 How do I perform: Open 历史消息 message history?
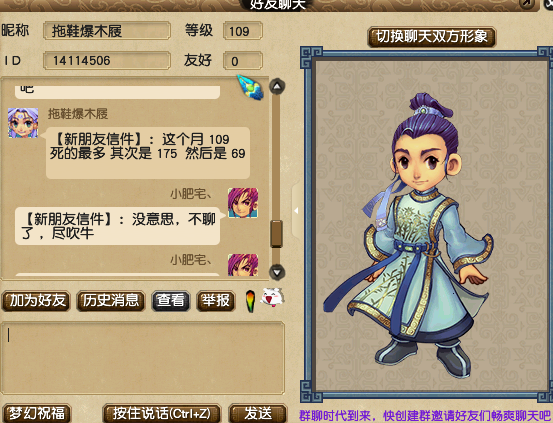[x=111, y=301]
